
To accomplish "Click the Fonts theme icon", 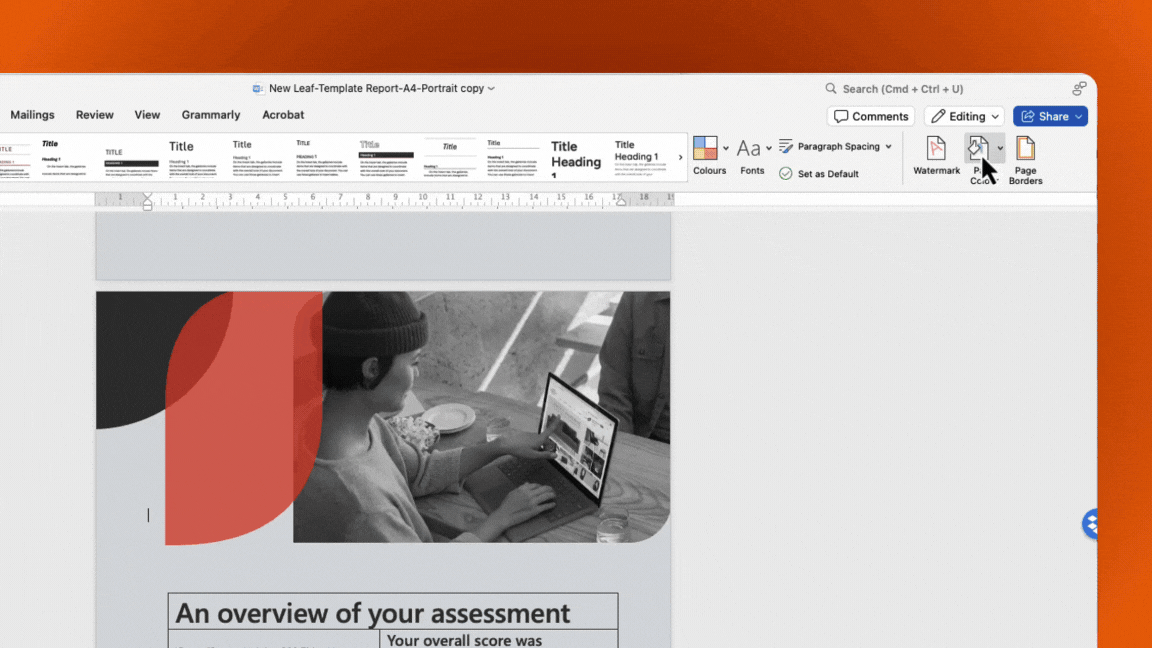I will tap(748, 148).
